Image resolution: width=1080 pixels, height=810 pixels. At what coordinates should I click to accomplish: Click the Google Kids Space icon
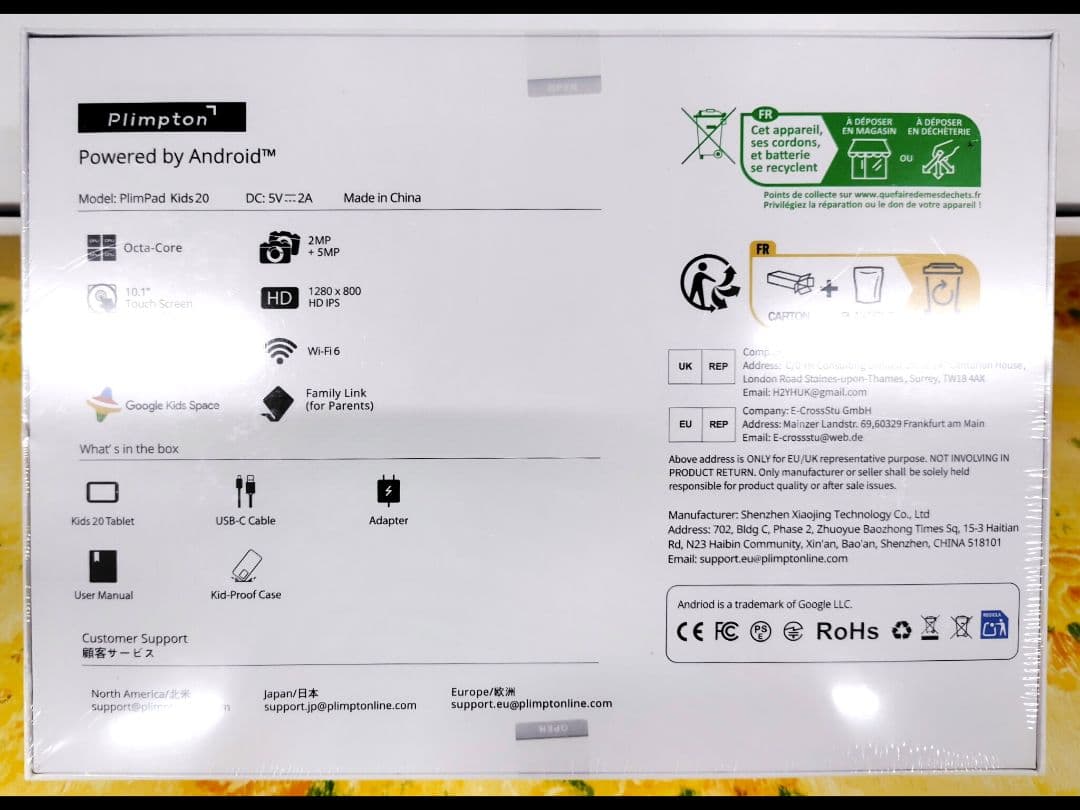104,404
